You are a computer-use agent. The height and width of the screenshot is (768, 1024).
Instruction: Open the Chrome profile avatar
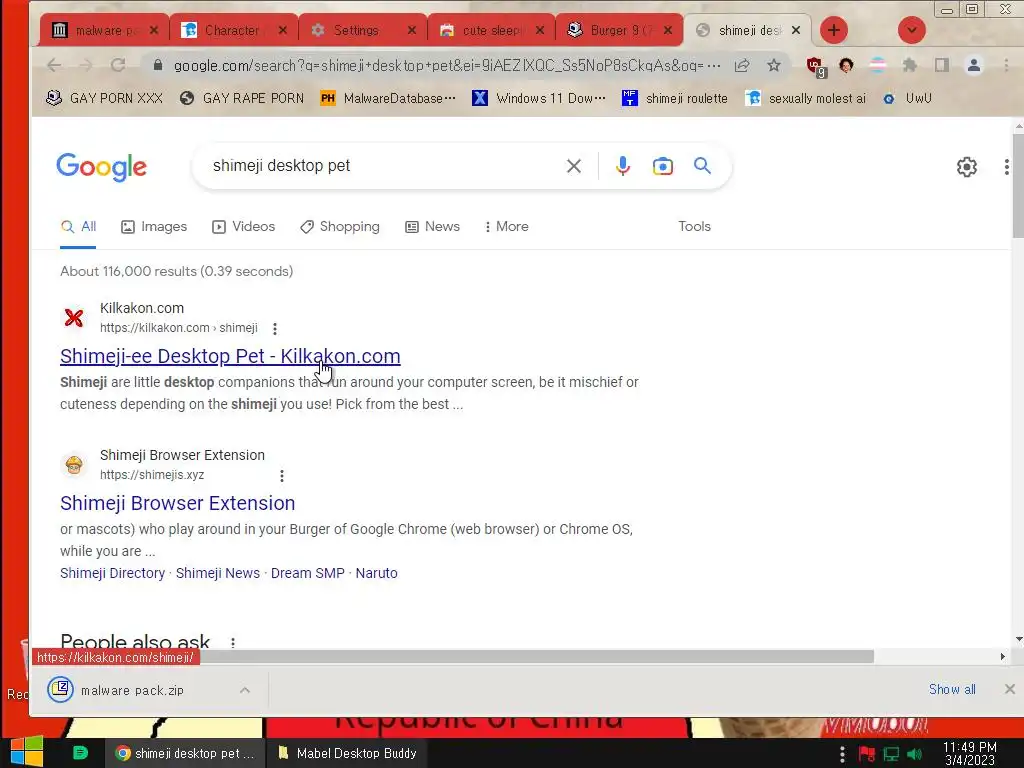(x=974, y=65)
